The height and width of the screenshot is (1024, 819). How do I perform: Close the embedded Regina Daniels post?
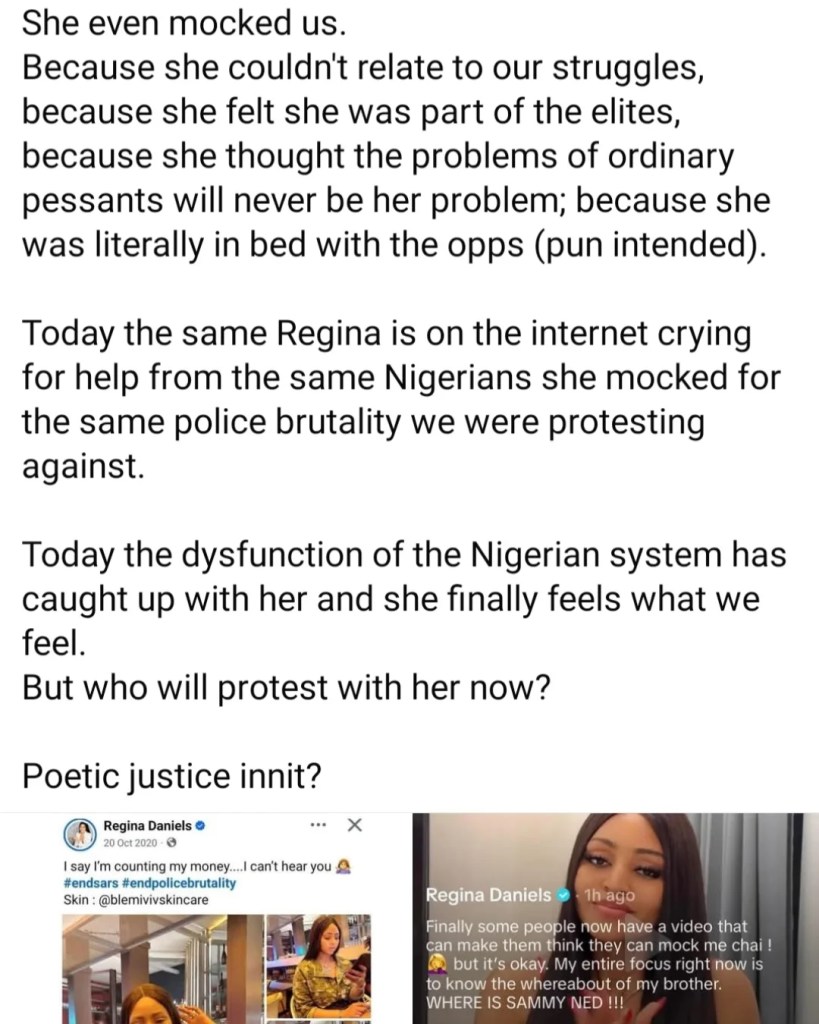(352, 826)
